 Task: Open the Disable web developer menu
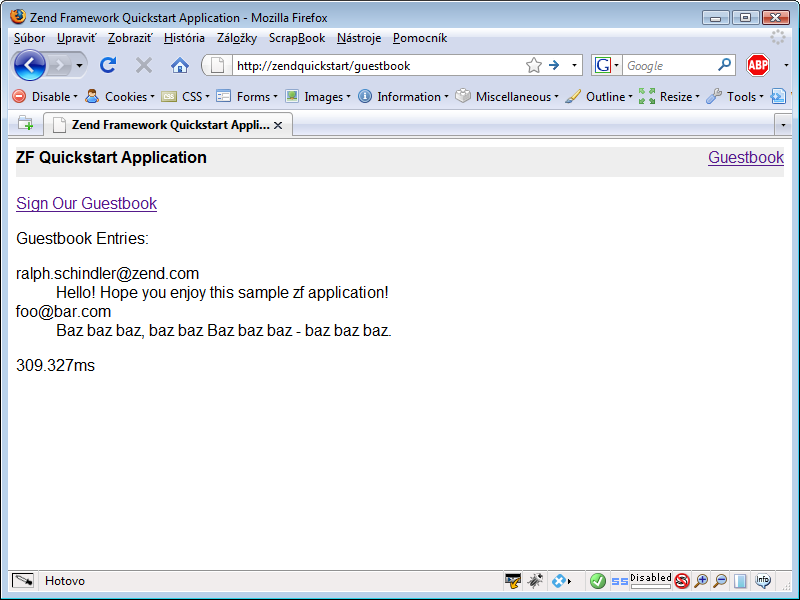pyautogui.click(x=45, y=96)
